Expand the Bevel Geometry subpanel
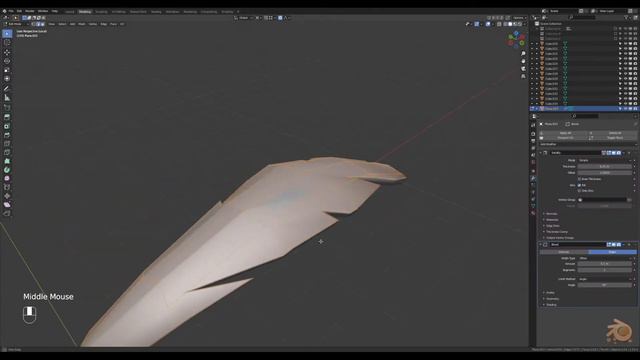The image size is (640, 360). (x=551, y=299)
